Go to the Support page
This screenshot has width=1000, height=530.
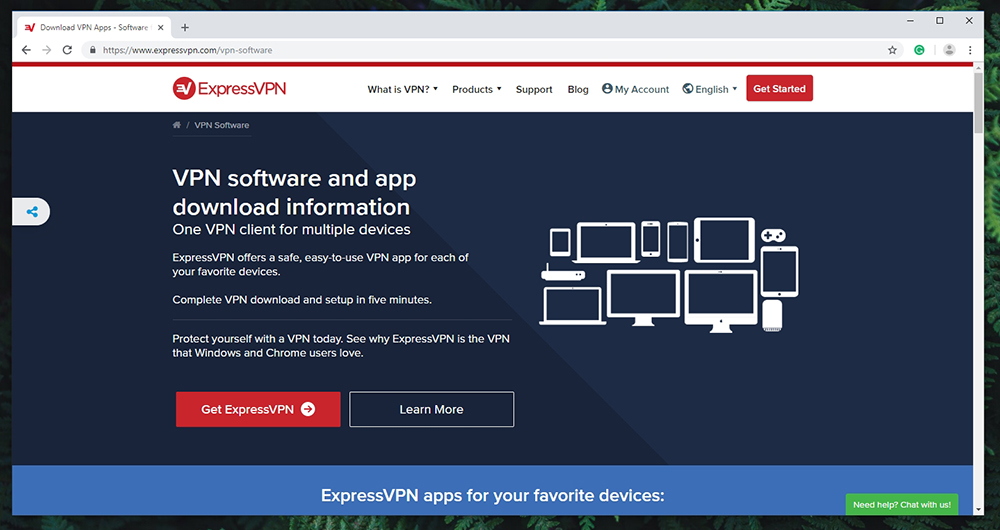pos(534,89)
